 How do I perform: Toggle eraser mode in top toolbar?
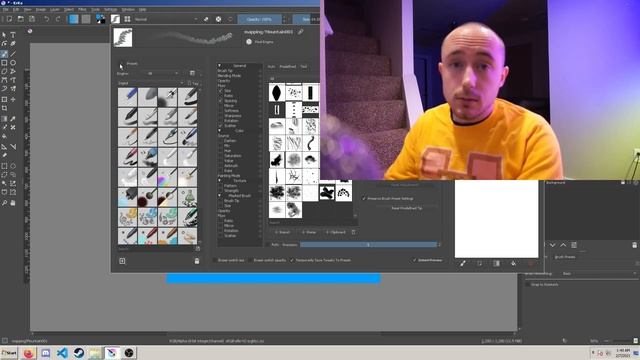[x=206, y=19]
